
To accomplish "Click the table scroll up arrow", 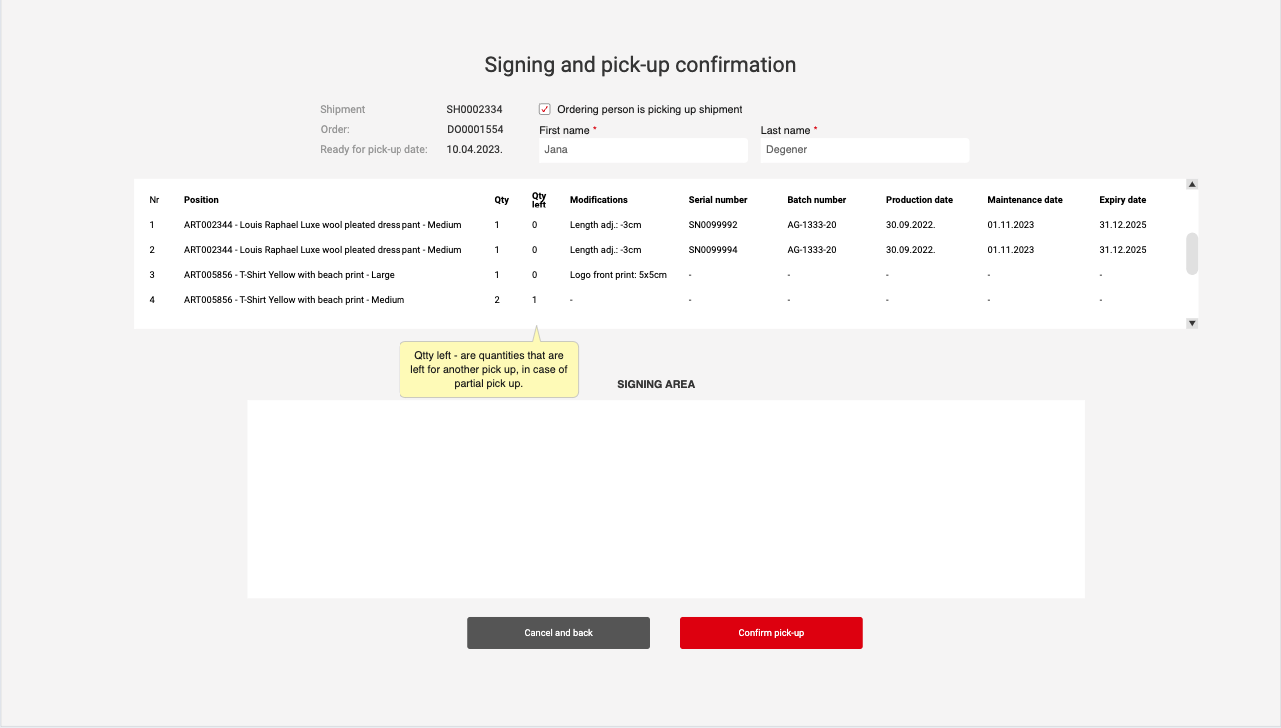I will point(1192,184).
